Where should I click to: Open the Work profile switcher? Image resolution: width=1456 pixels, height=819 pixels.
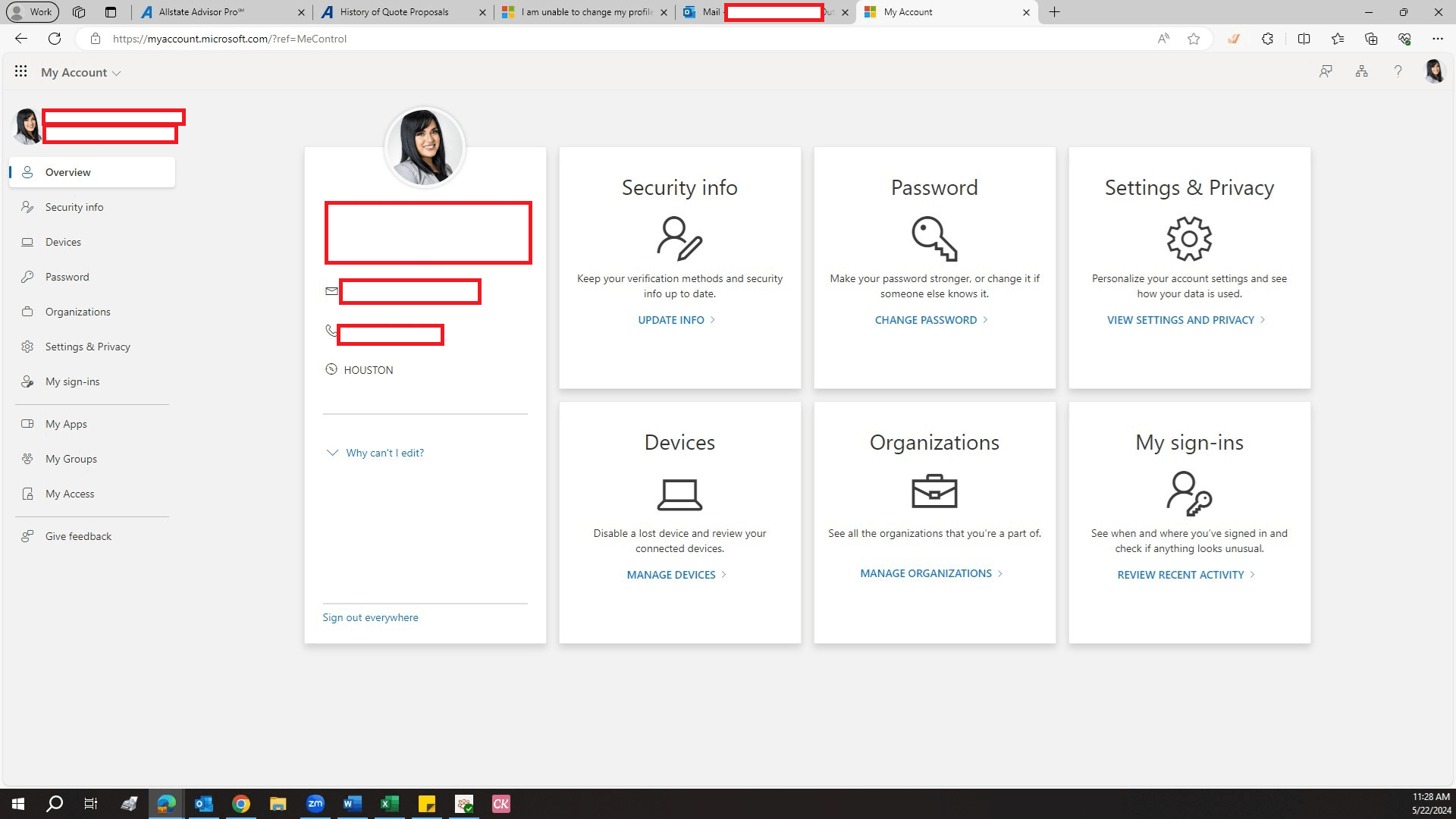coord(31,12)
